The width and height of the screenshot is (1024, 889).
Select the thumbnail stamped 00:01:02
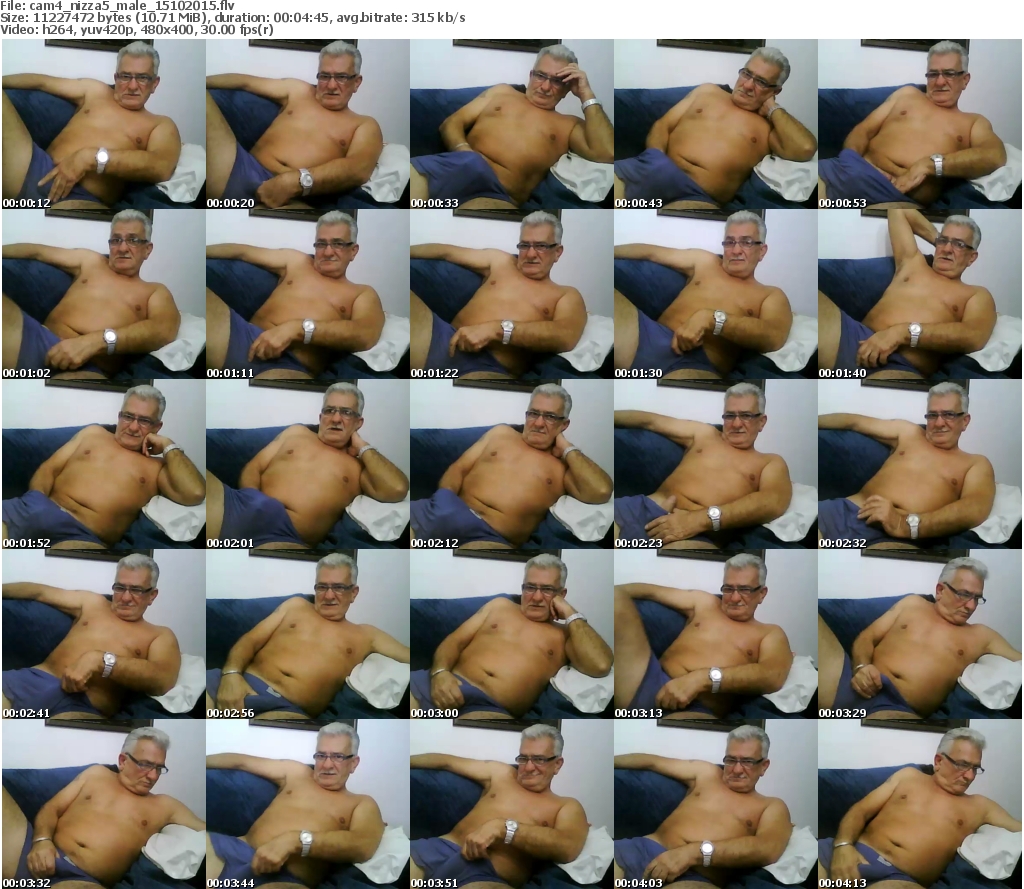coord(104,294)
